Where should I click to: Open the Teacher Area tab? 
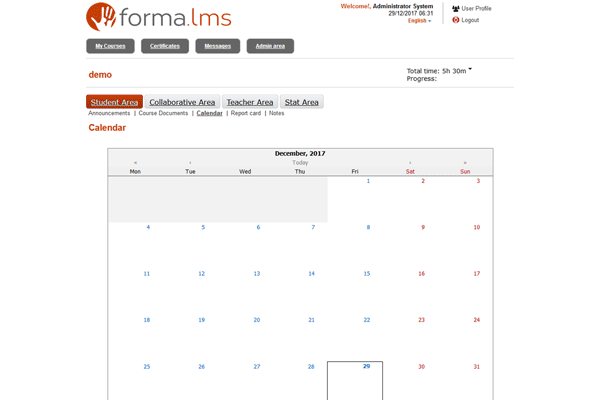click(249, 102)
